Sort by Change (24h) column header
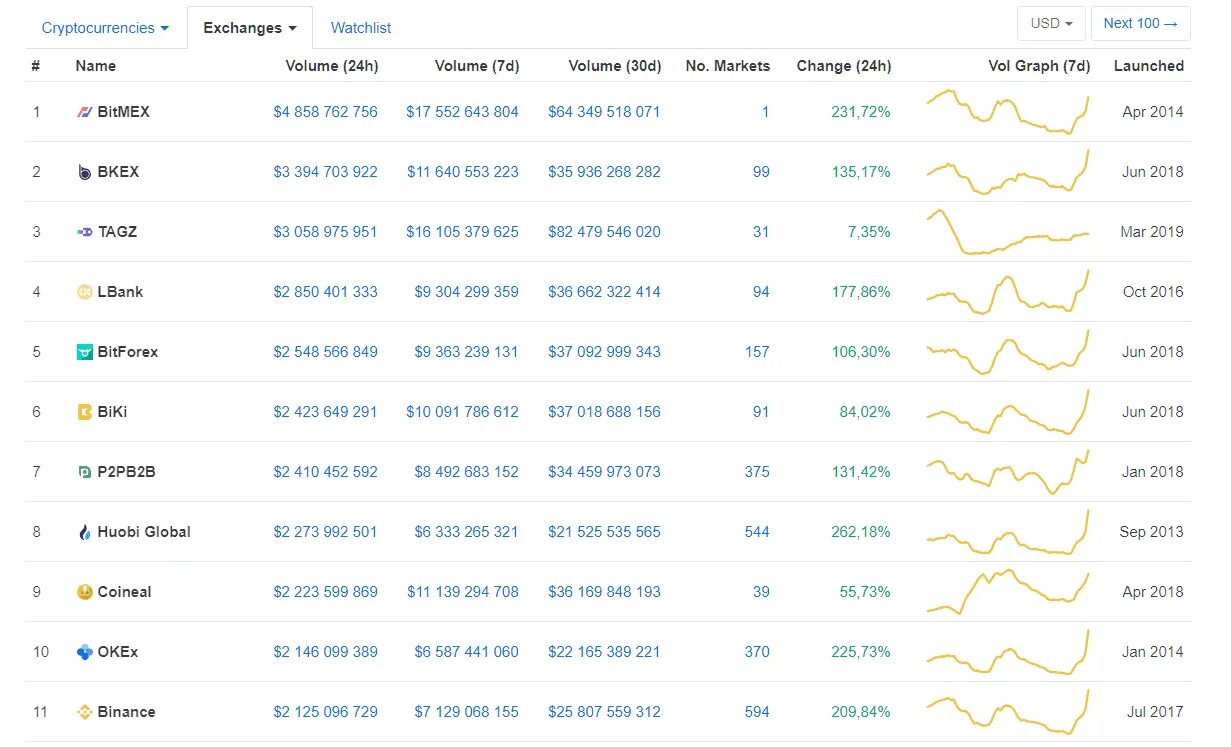This screenshot has width=1231, height=747. [x=844, y=66]
